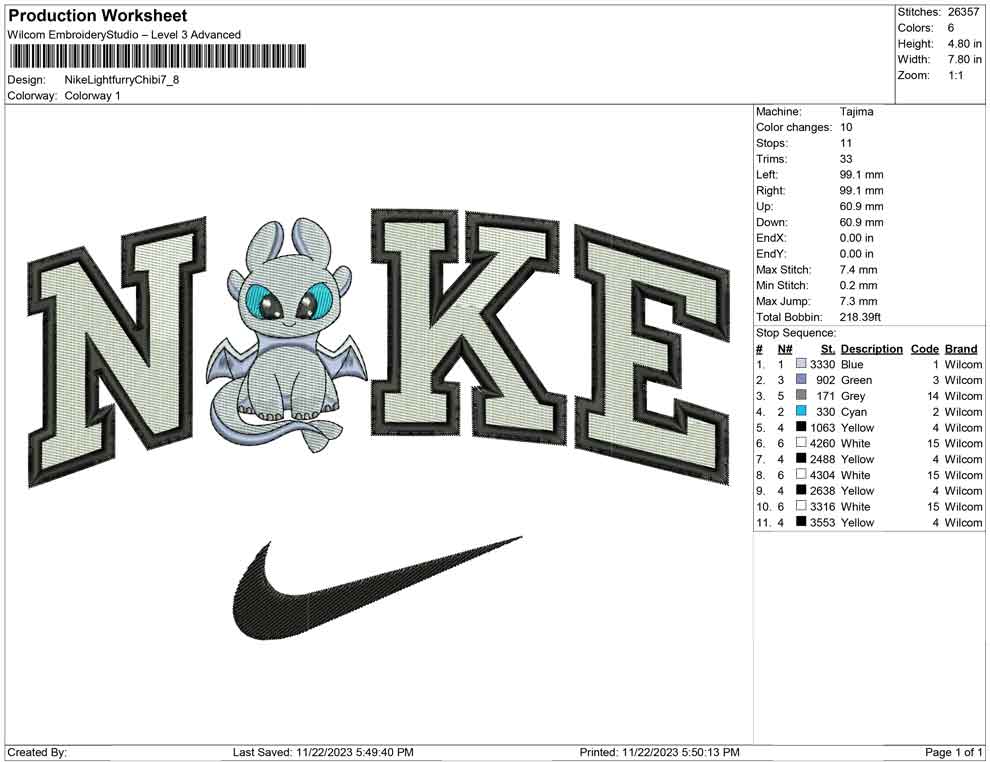Click the black Nike swoosh design
Image resolution: width=990 pixels, height=762 pixels.
tap(377, 586)
